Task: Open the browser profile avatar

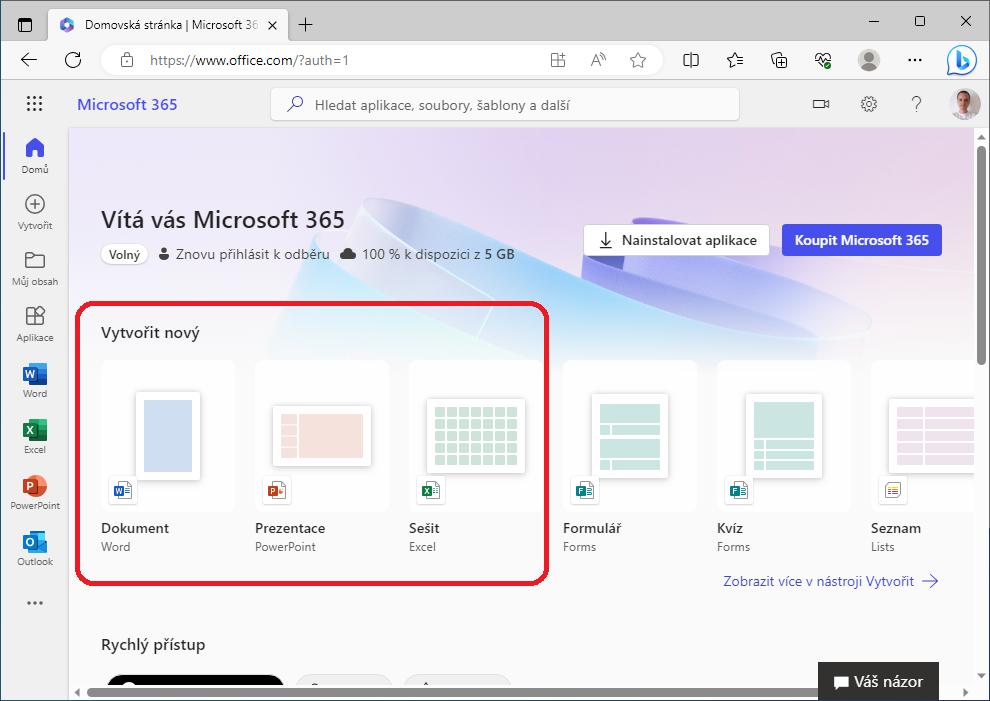Action: [x=869, y=60]
